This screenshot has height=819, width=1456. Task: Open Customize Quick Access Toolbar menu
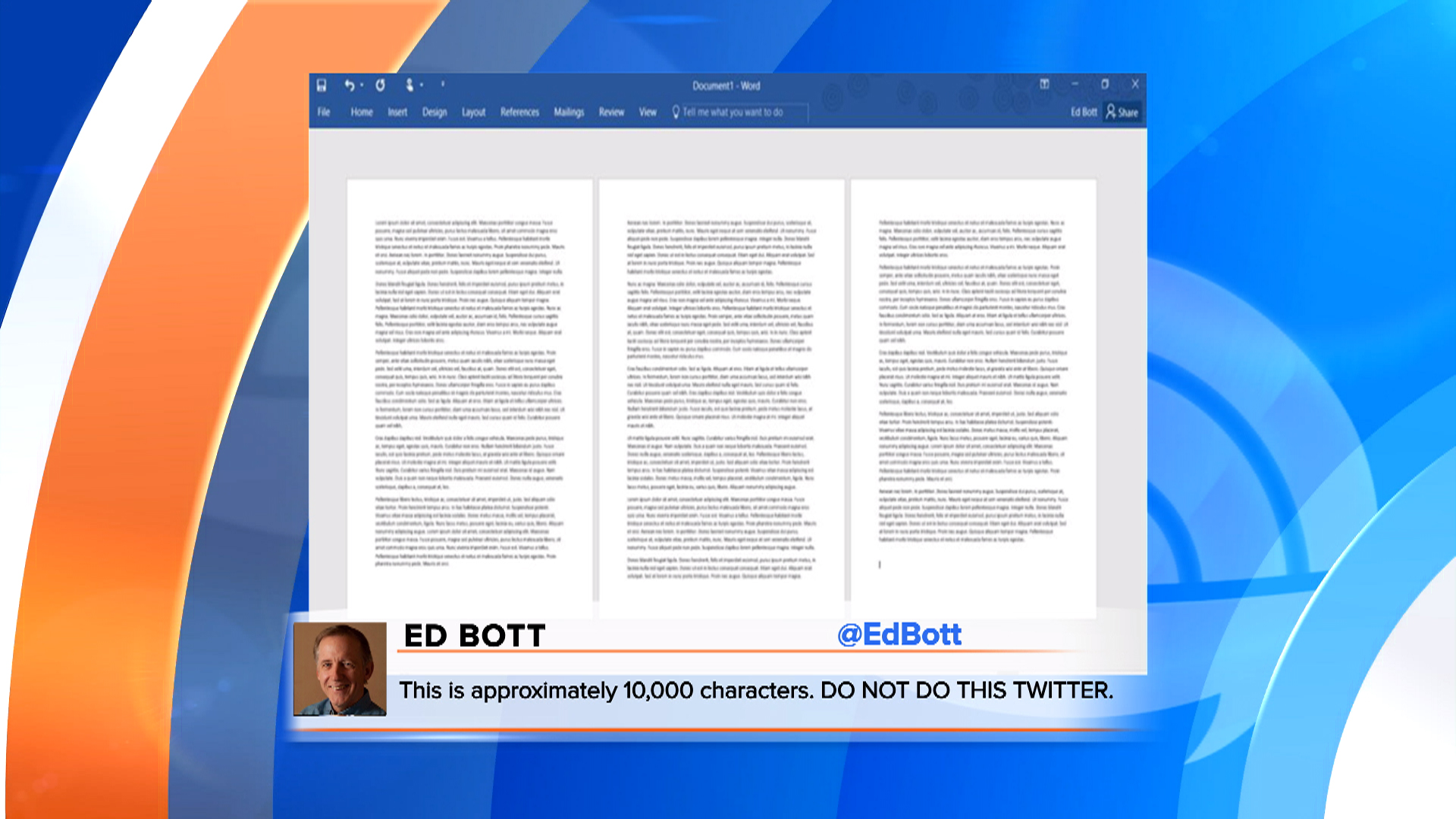(444, 85)
